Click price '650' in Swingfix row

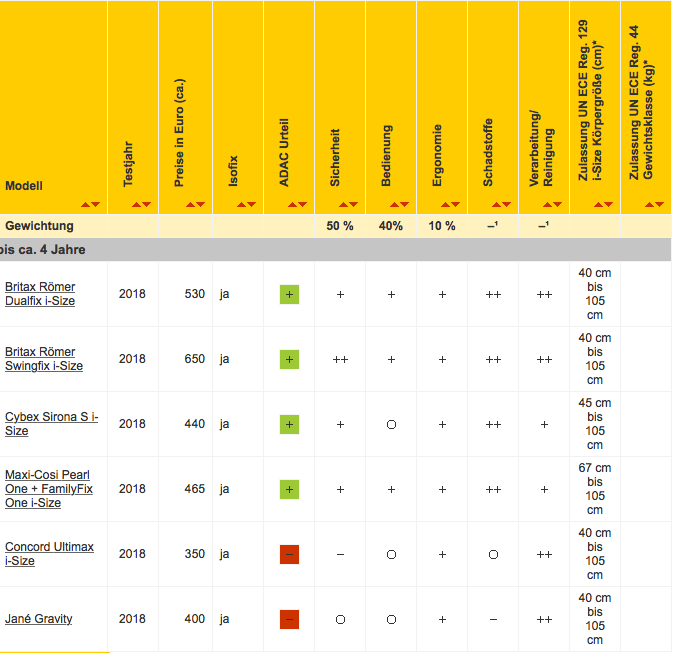195,359
